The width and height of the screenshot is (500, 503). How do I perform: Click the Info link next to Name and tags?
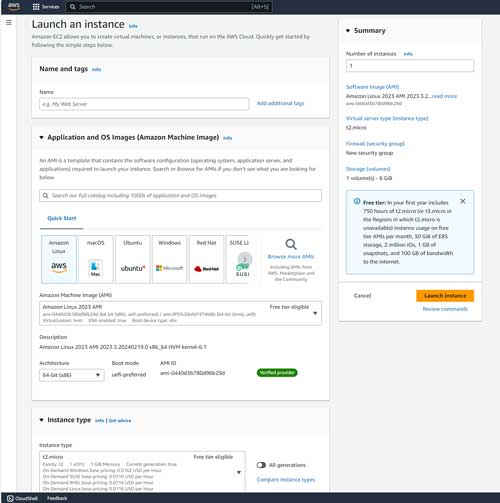point(96,69)
